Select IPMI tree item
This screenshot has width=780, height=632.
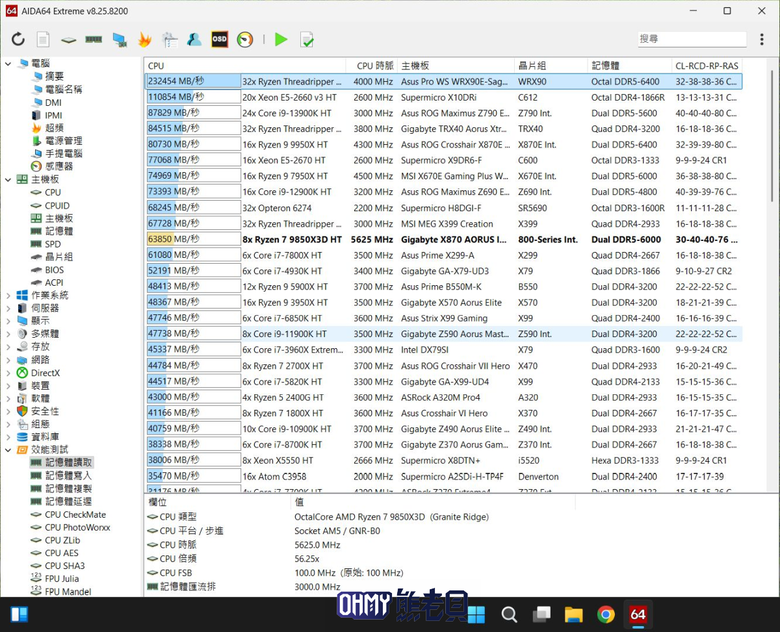click(x=54, y=115)
